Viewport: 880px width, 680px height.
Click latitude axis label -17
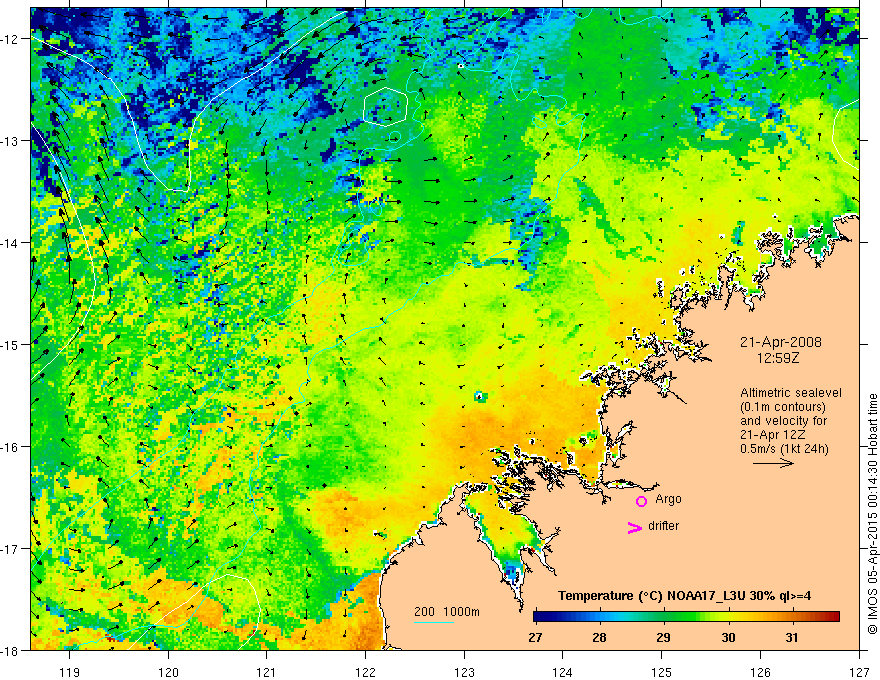10,549
